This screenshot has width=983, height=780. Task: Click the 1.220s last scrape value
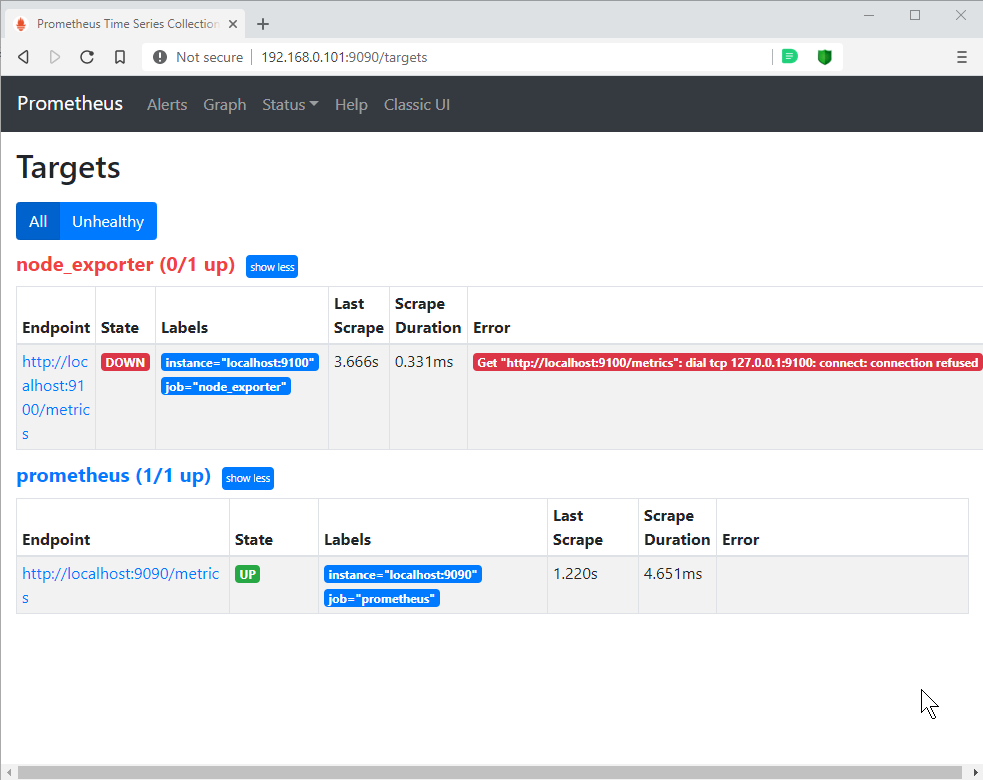tap(576, 574)
